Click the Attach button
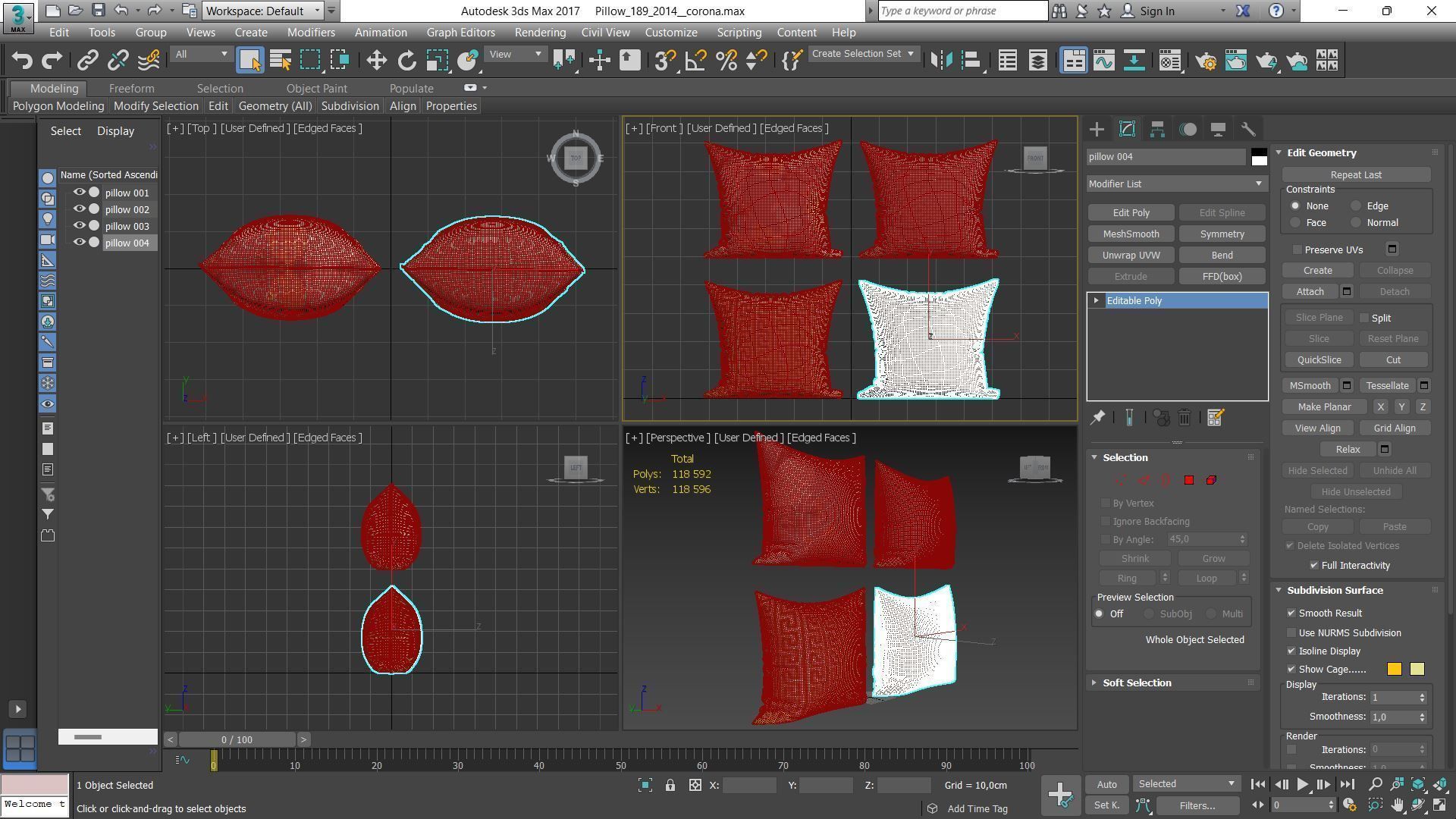1456x819 pixels. [1310, 292]
